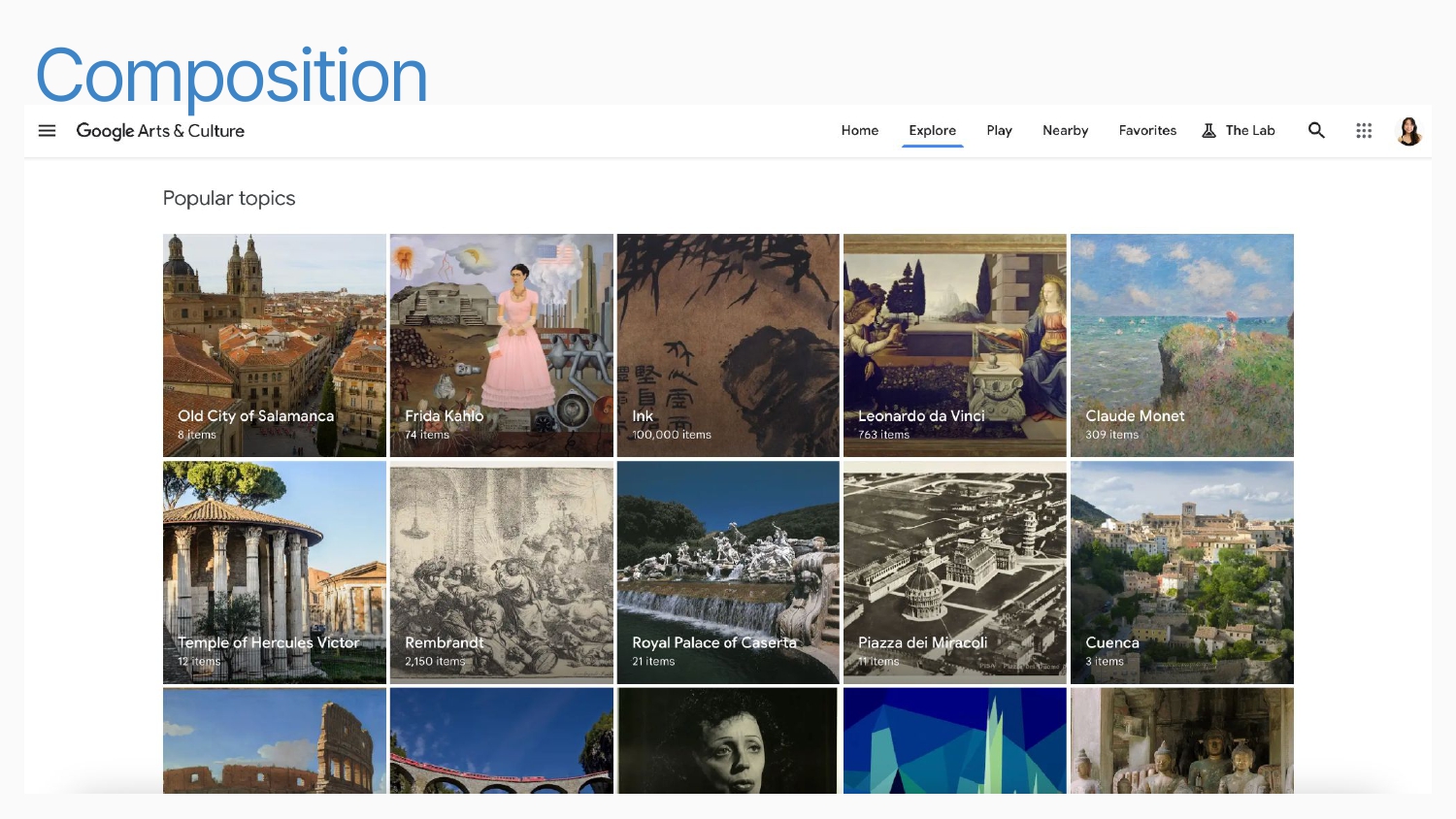Open the Nearby tab
Viewport: 1456px width, 819px height.
pyautogui.click(x=1065, y=131)
